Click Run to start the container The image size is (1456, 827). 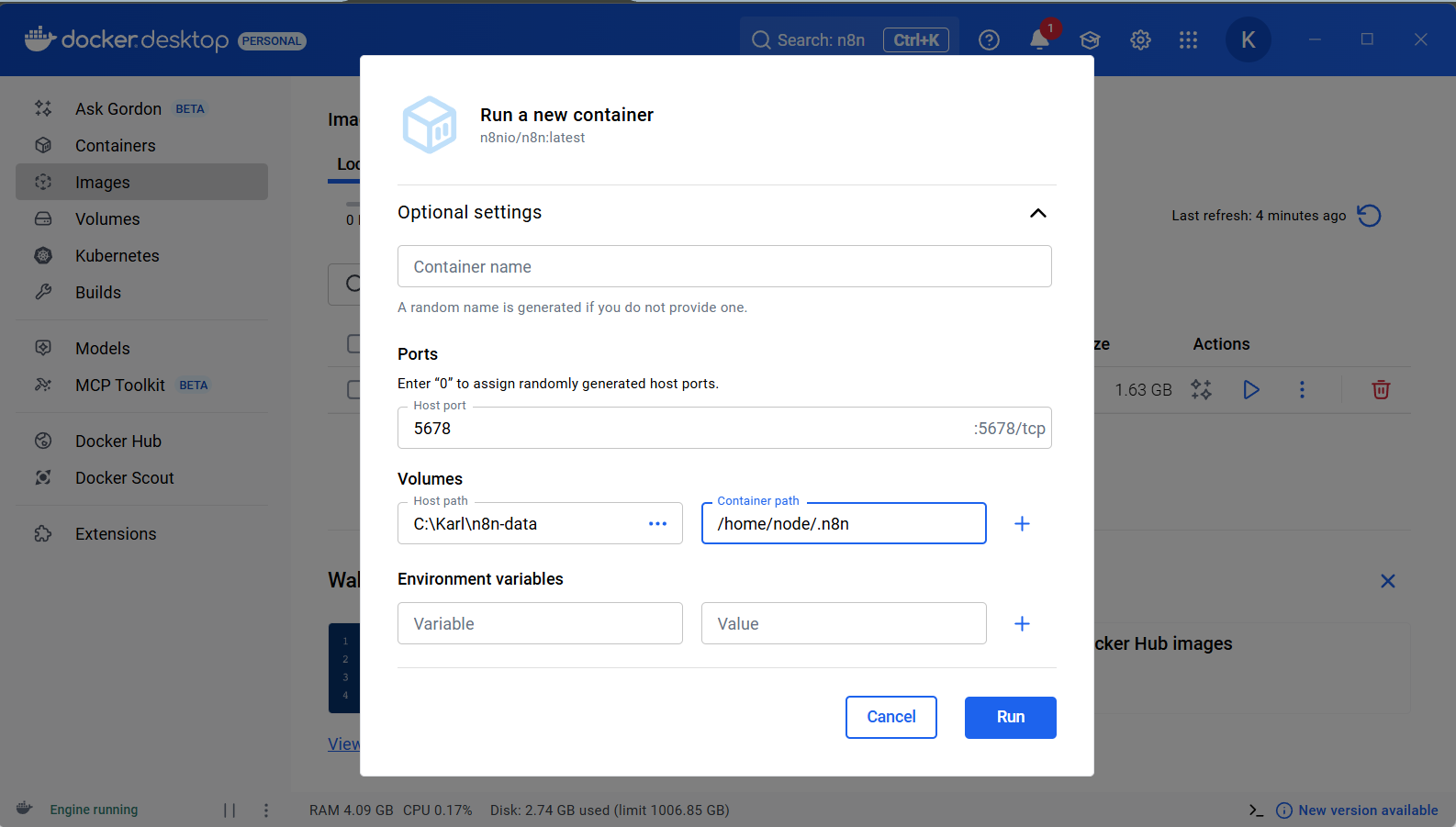tap(1010, 717)
